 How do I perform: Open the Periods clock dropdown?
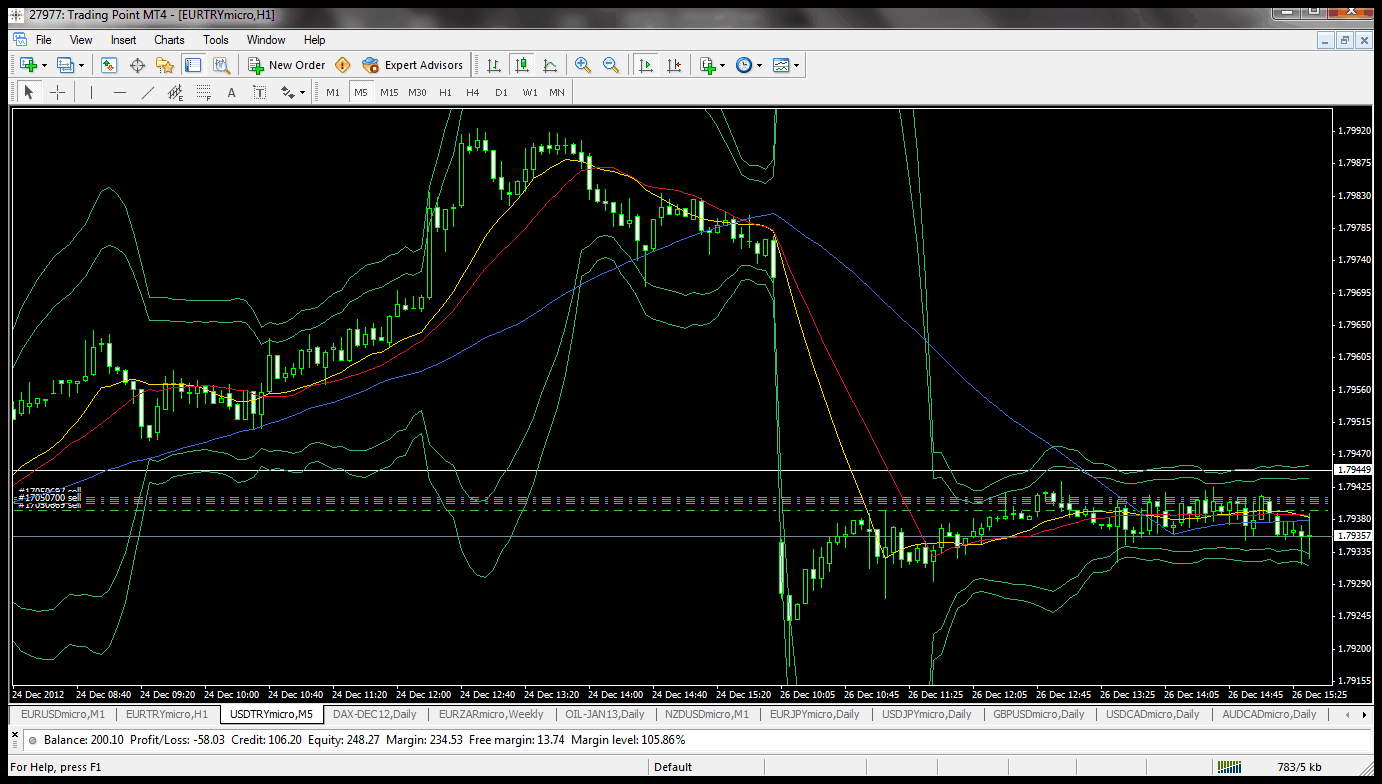[x=750, y=65]
